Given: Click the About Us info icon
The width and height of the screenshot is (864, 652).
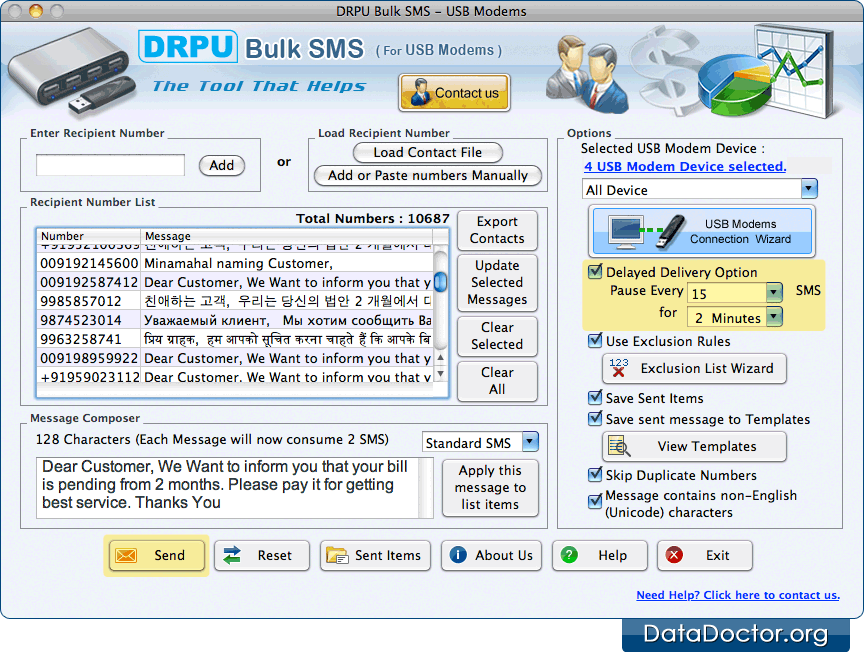Looking at the screenshot, I should pos(458,554).
